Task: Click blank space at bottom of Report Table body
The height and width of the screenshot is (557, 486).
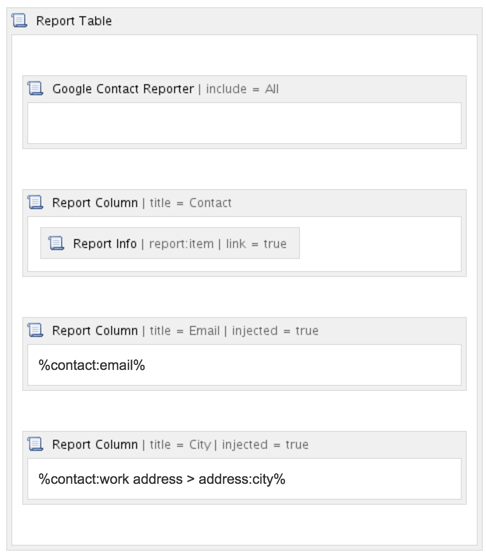Action: click(x=244, y=525)
